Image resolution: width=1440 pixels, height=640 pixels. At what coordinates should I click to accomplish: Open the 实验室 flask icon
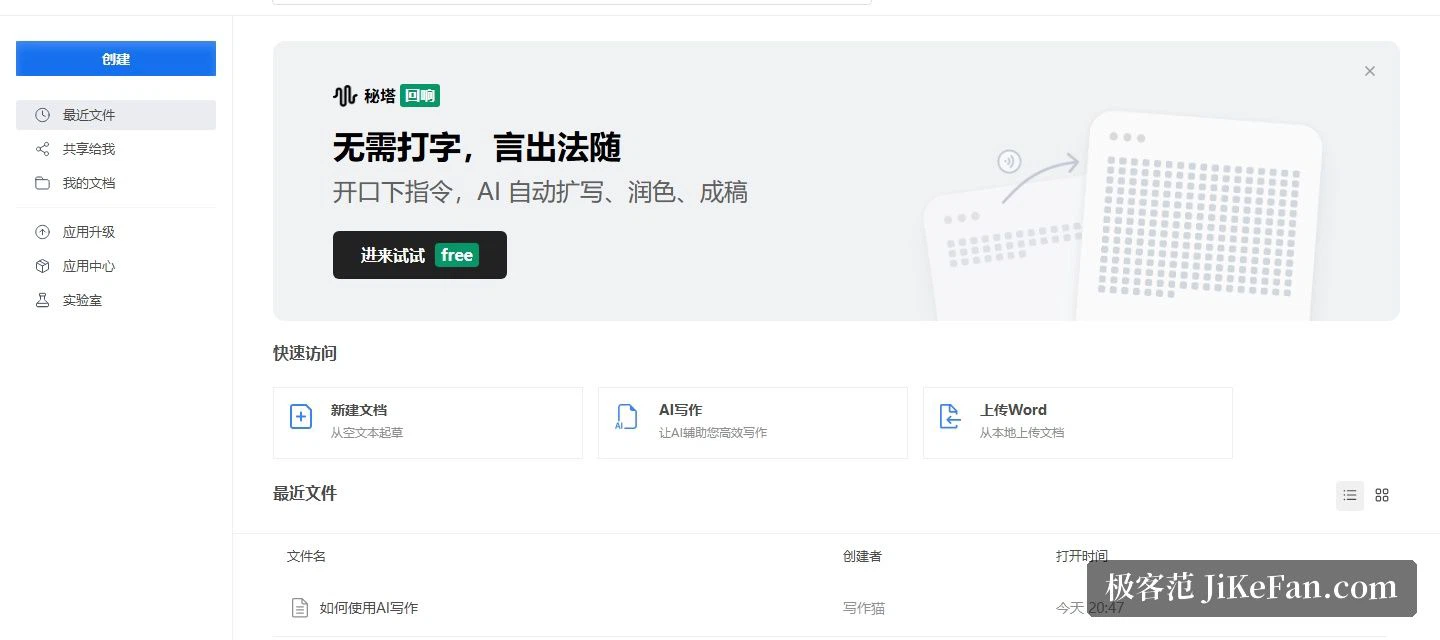click(42, 300)
